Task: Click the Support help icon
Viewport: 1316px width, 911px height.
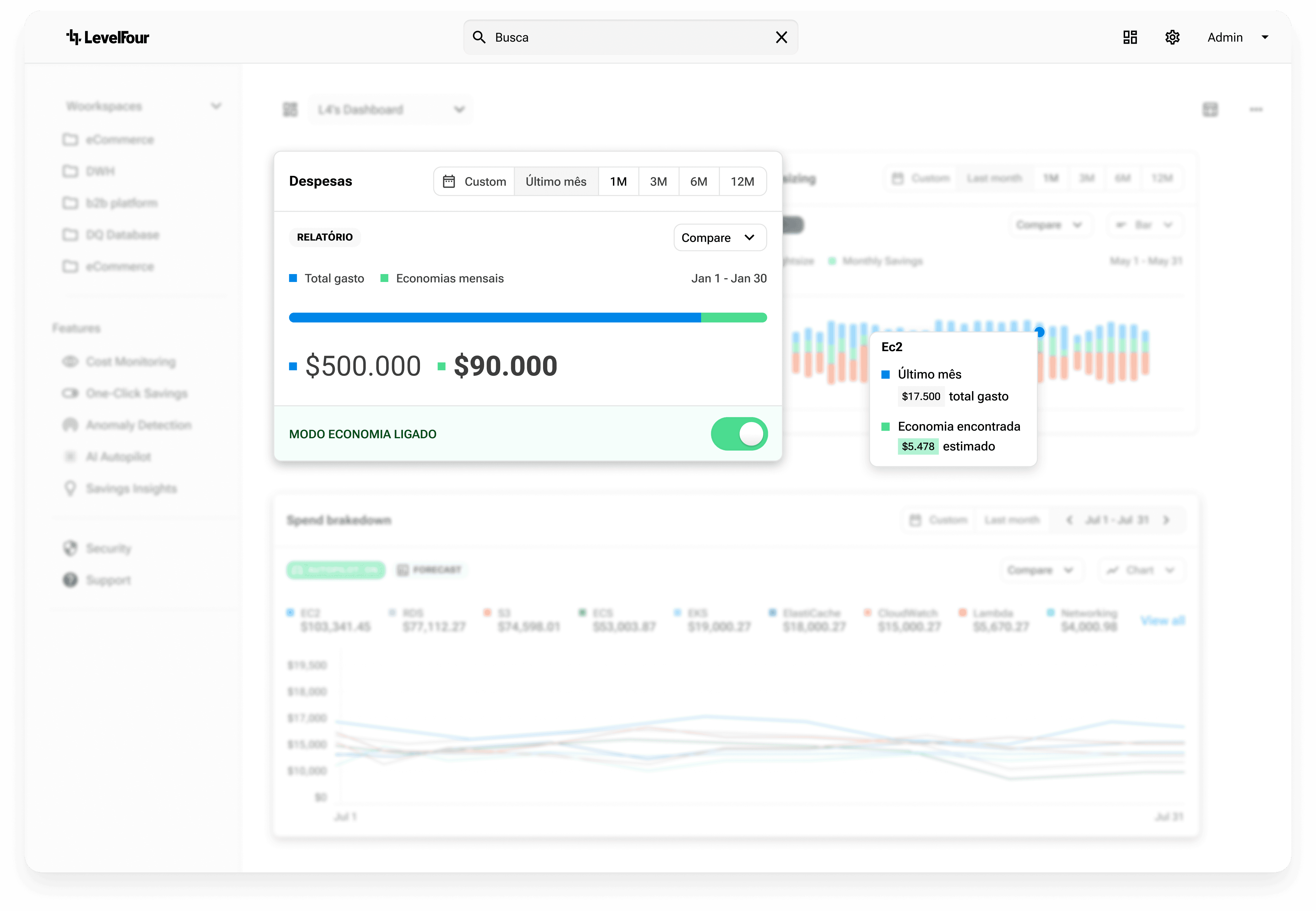Action: tap(70, 580)
